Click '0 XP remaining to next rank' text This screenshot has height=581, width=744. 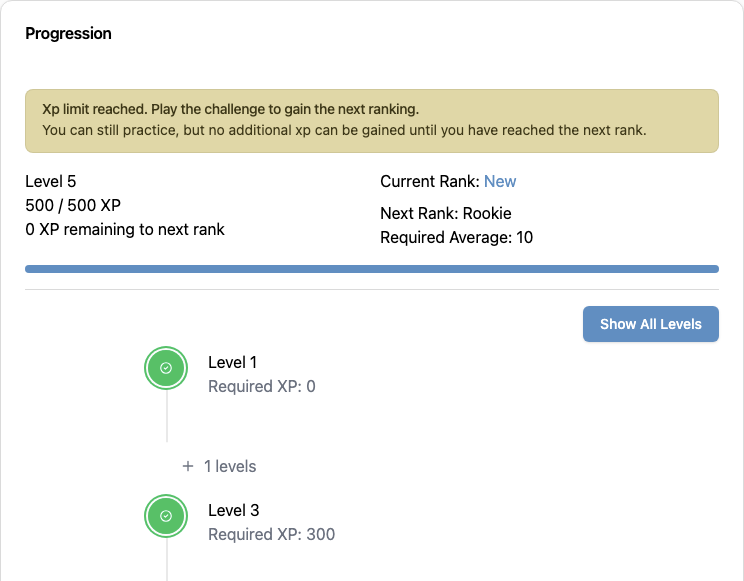[x=125, y=229]
